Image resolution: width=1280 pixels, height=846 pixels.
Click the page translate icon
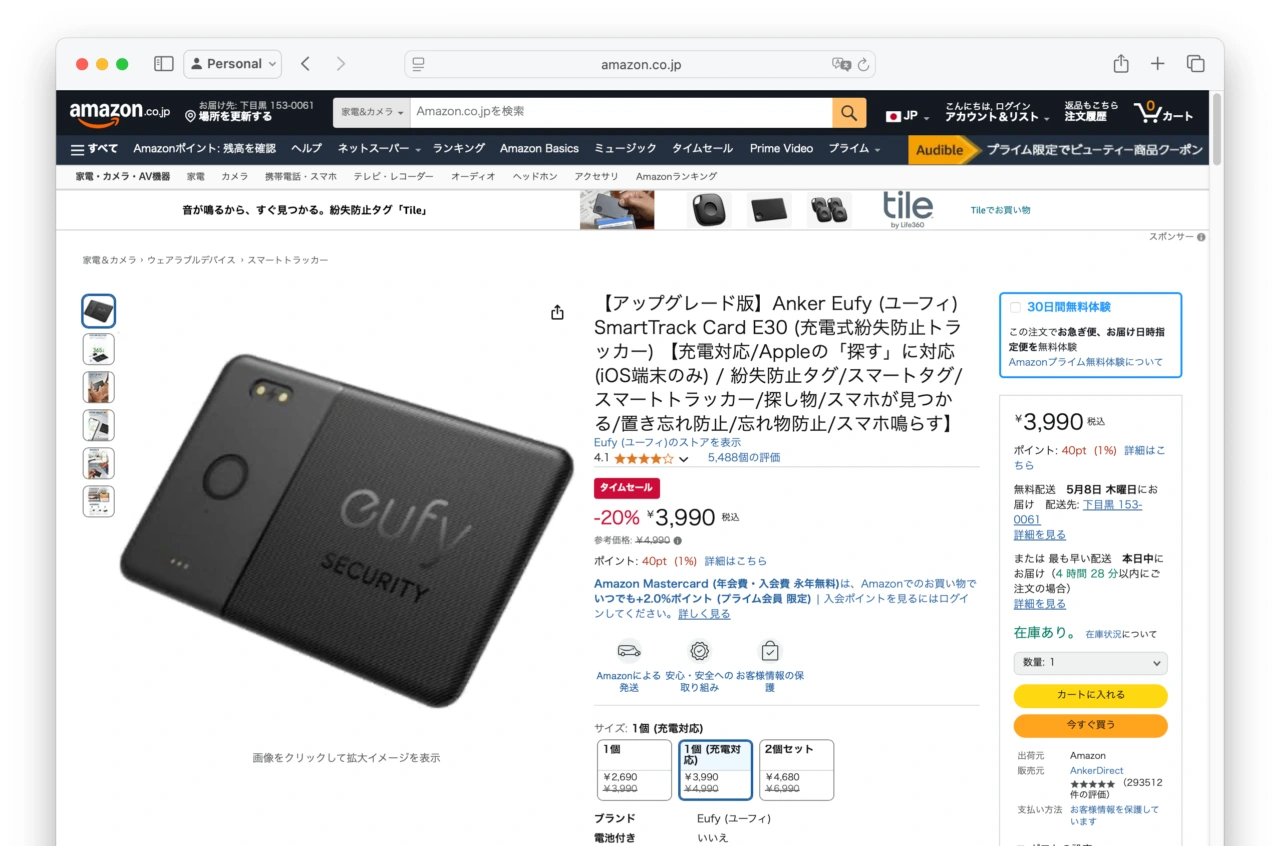[x=841, y=64]
